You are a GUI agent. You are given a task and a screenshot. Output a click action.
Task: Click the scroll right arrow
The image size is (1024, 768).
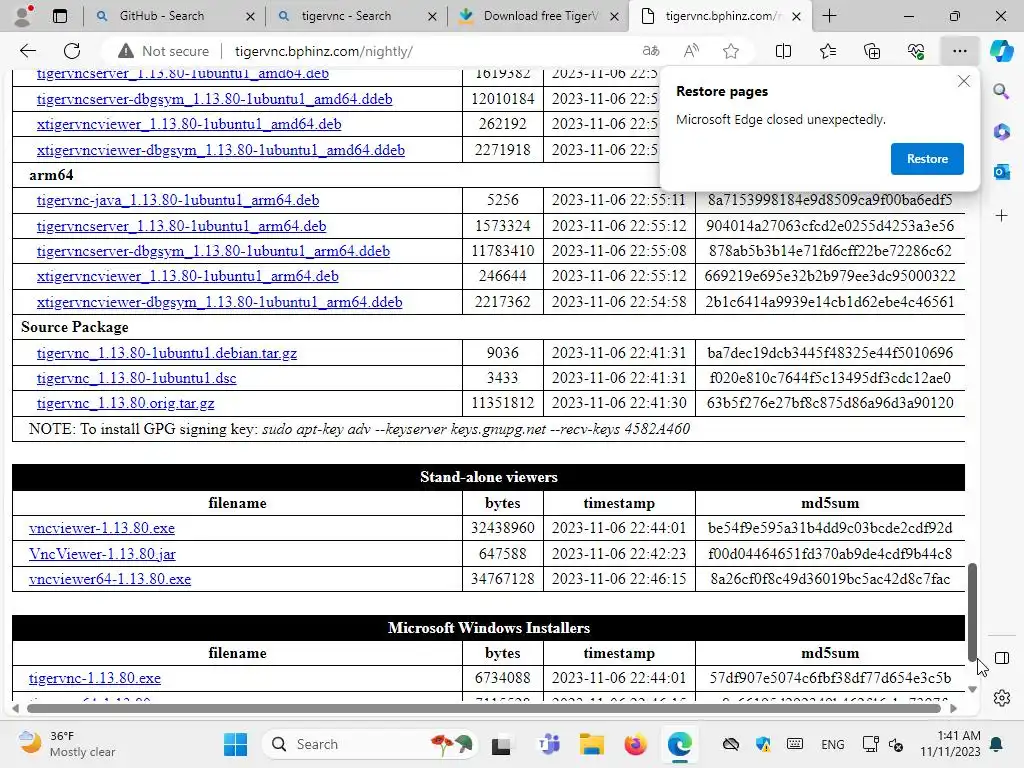coord(953,708)
